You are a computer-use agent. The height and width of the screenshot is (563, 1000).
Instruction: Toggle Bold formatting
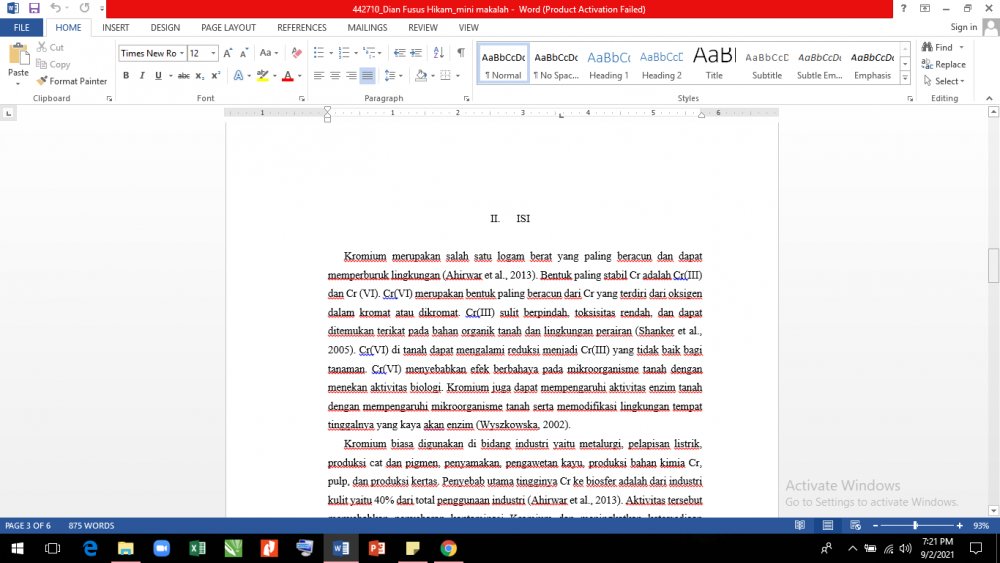(x=126, y=75)
